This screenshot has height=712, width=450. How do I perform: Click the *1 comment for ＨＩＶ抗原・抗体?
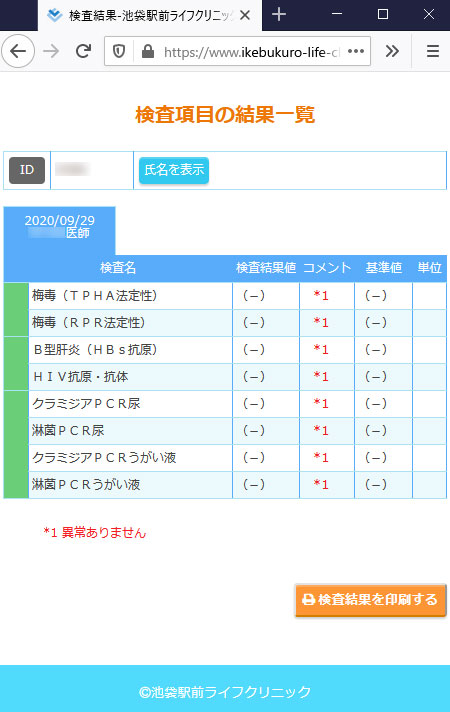pyautogui.click(x=321, y=376)
